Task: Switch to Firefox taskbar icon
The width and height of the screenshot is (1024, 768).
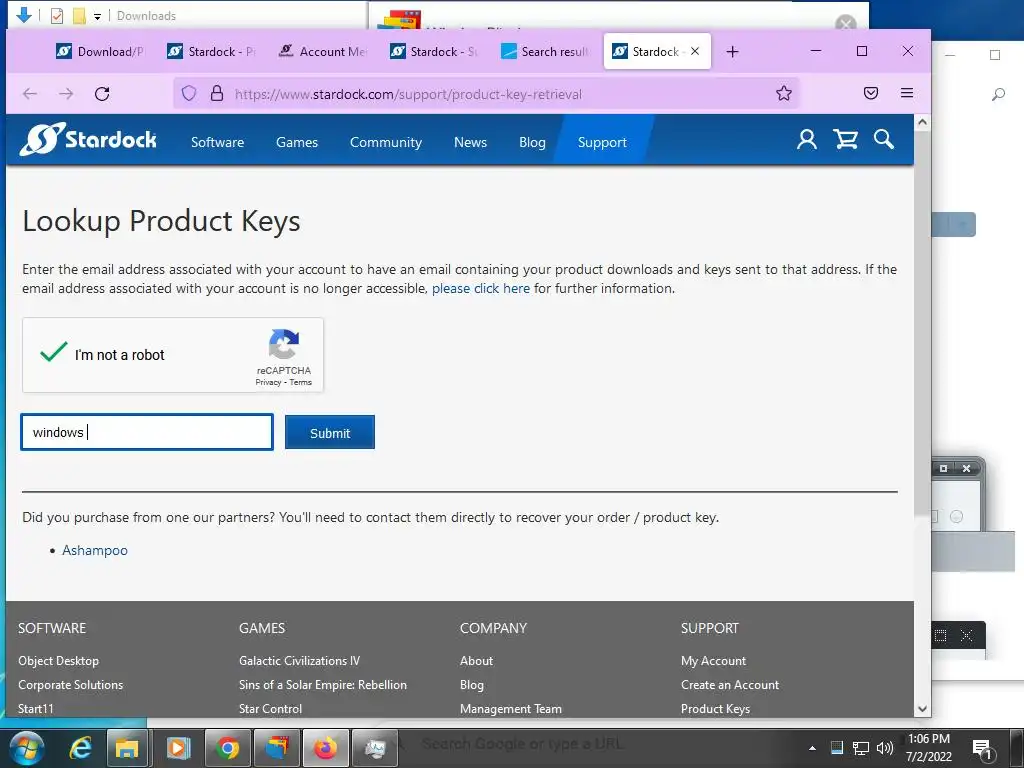Action: (325, 748)
